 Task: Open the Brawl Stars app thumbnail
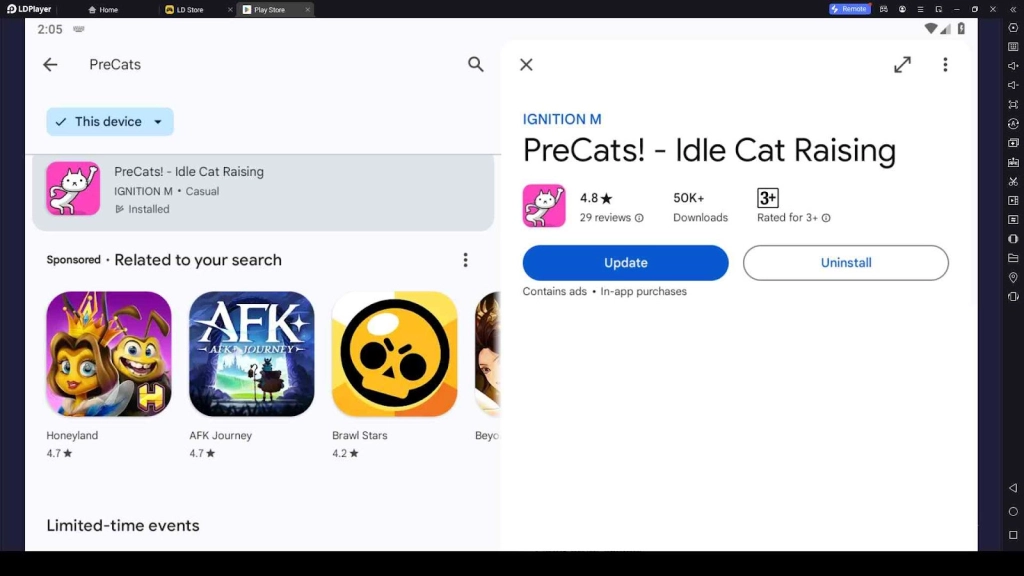coord(394,354)
